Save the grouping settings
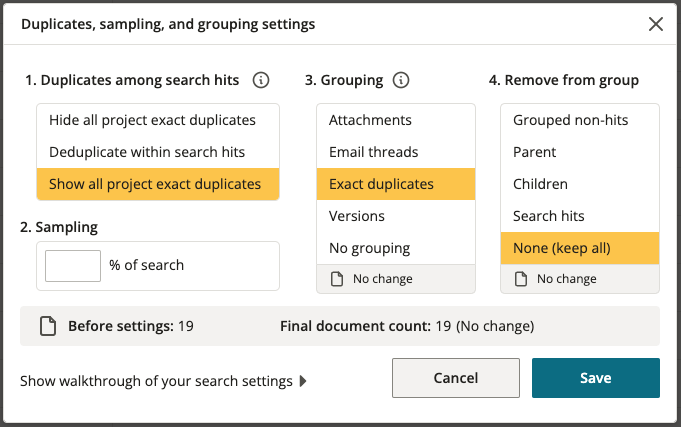The width and height of the screenshot is (681, 427). click(596, 378)
